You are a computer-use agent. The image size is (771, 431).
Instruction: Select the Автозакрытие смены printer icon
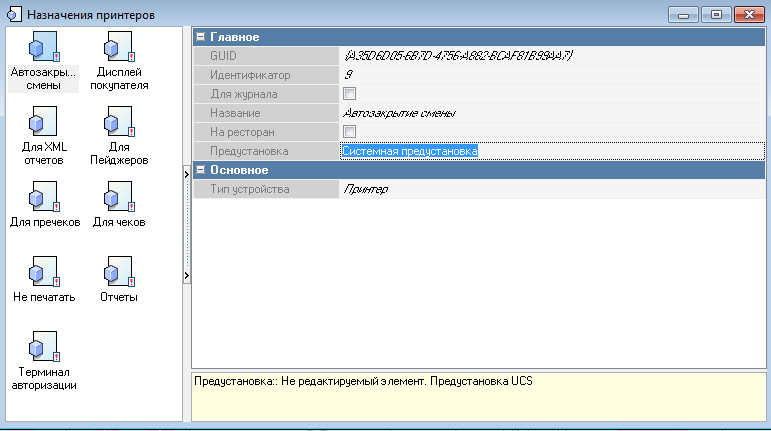coord(44,49)
